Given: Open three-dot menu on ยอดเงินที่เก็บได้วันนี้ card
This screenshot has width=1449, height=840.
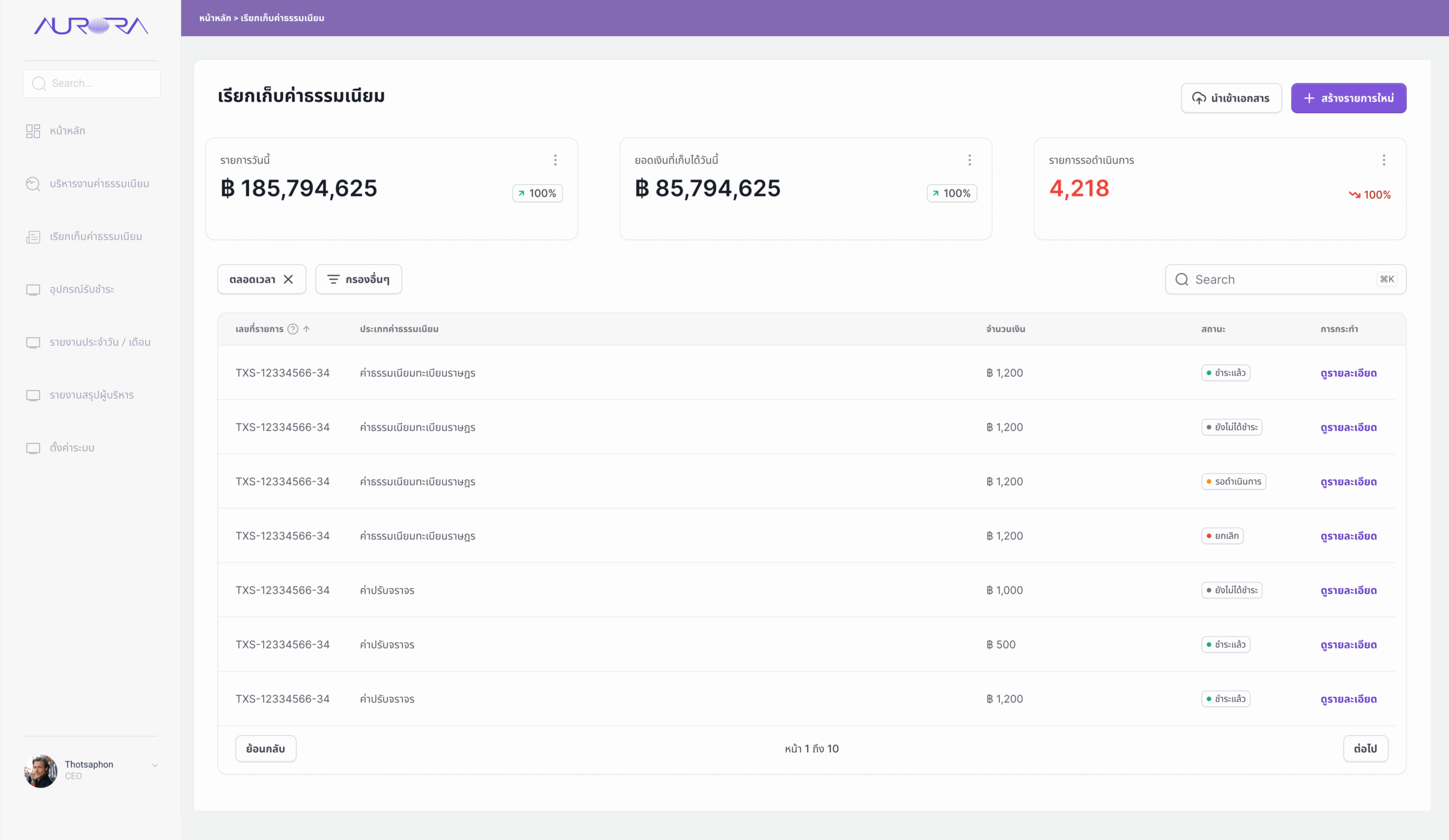Looking at the screenshot, I should pos(969,160).
